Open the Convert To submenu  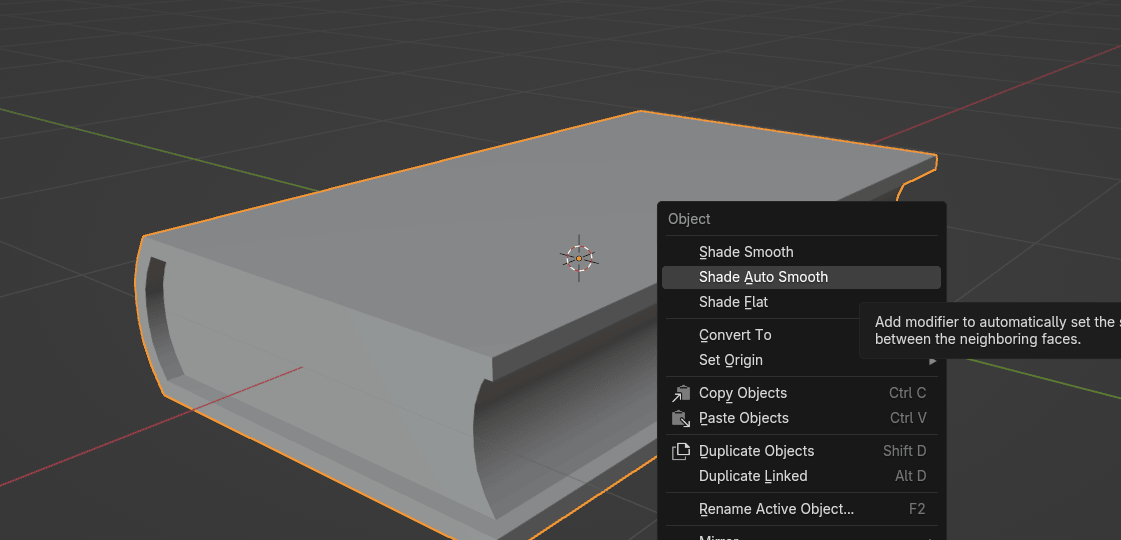tap(735, 335)
